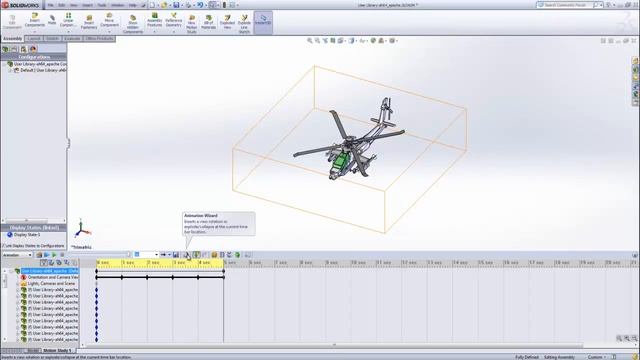Expand Assembly Features dropdown arrow
Viewport: 640px width, 360px height.
(x=155, y=31)
